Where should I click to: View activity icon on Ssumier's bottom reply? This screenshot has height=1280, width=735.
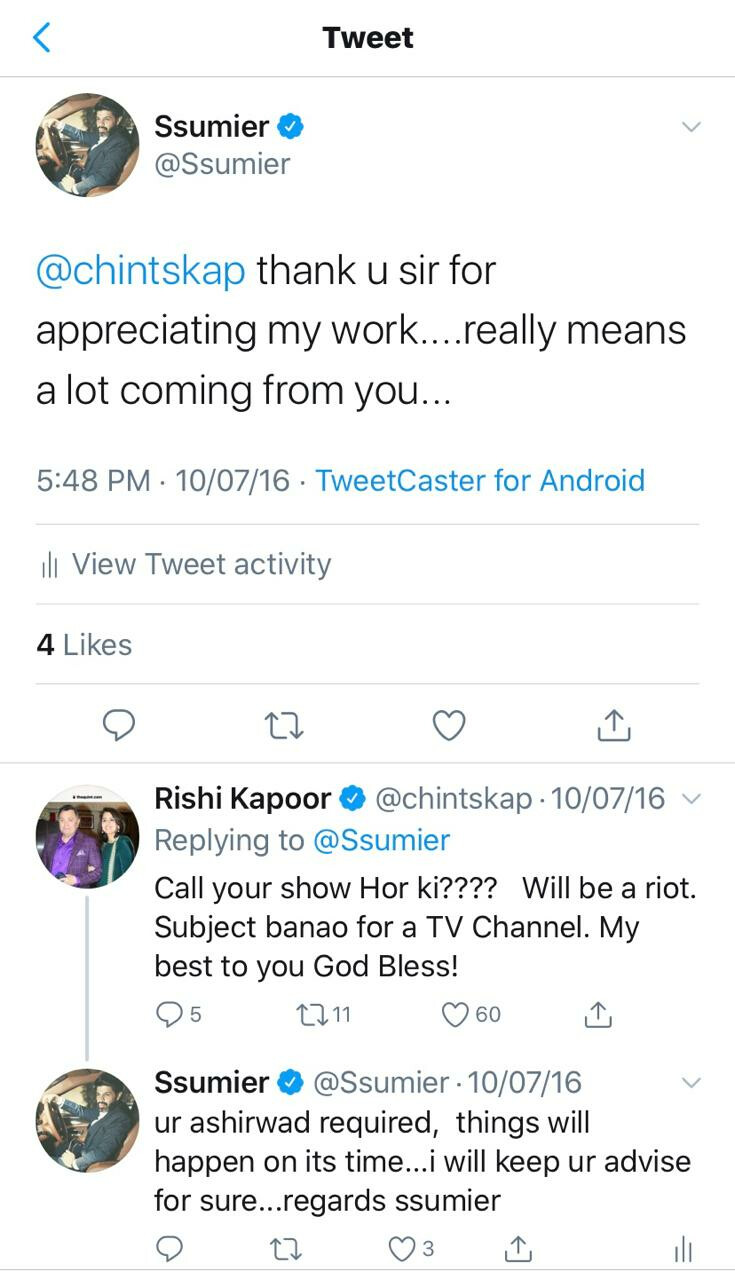pyautogui.click(x=683, y=1248)
